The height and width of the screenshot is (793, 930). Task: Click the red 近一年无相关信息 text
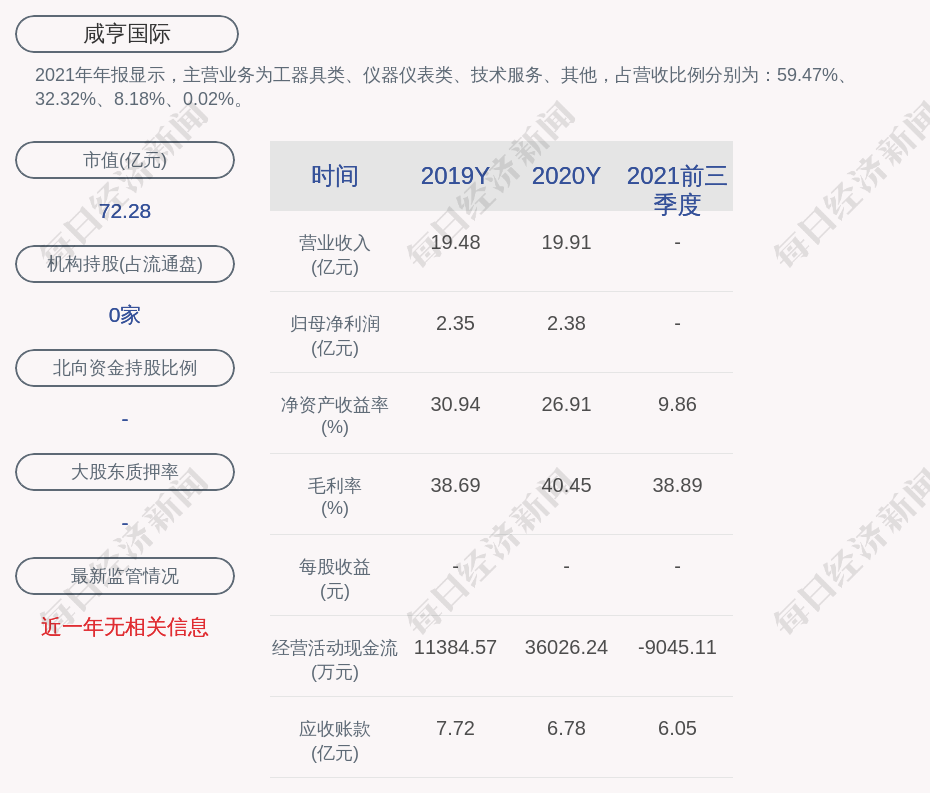click(125, 627)
